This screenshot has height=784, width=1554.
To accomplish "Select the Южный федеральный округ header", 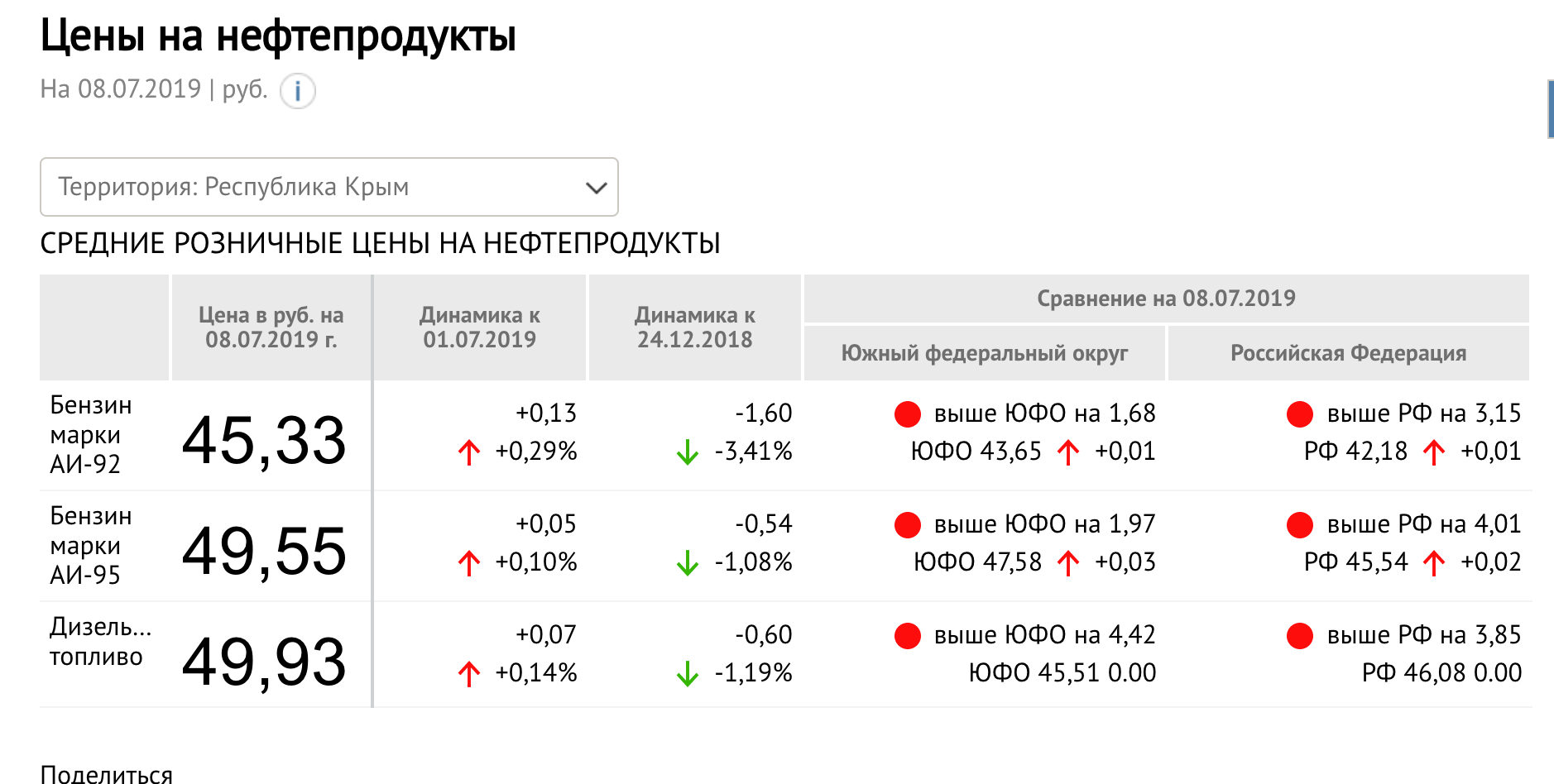I will point(985,353).
